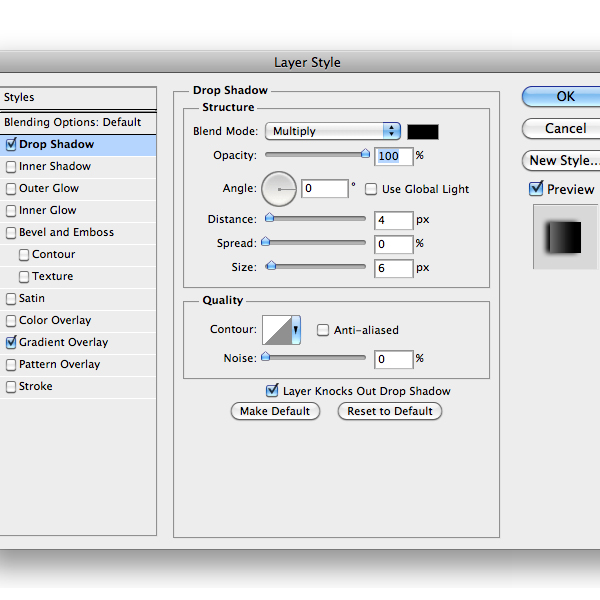
Task: Tick the Inner Glow checkbox
Action: tap(11, 210)
